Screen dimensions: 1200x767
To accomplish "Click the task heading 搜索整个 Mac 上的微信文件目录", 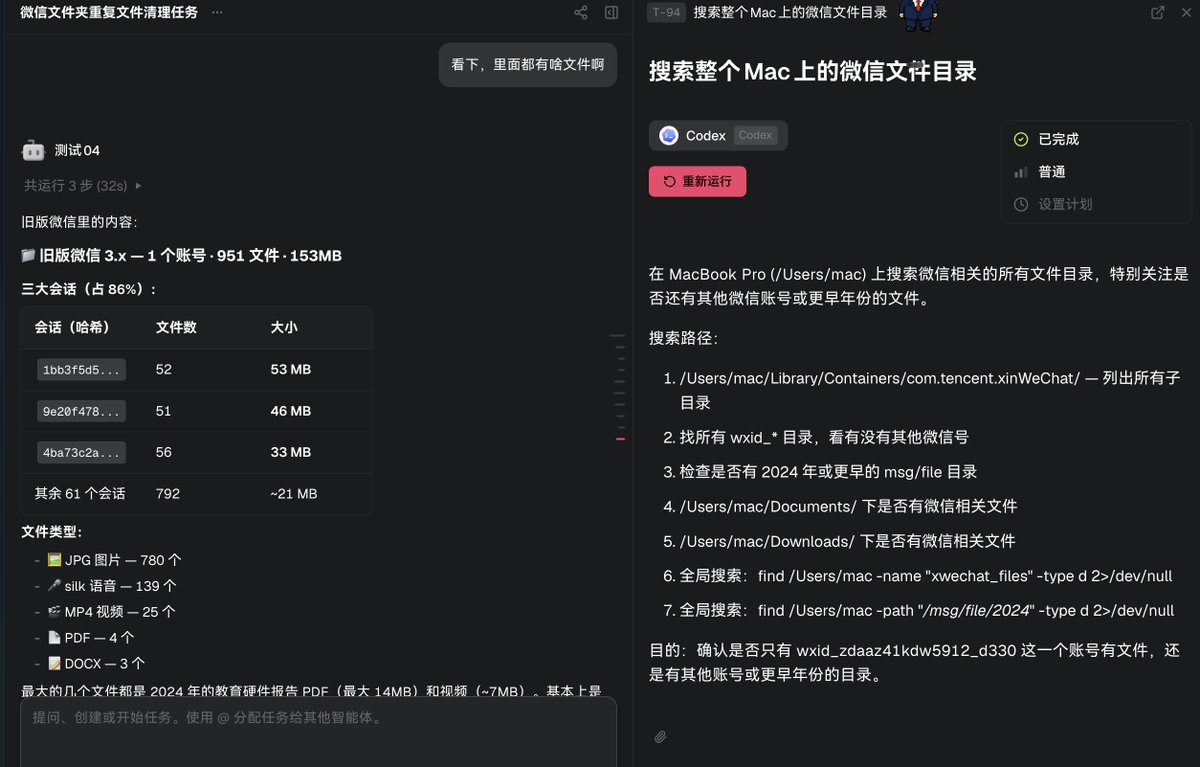I will click(x=812, y=71).
